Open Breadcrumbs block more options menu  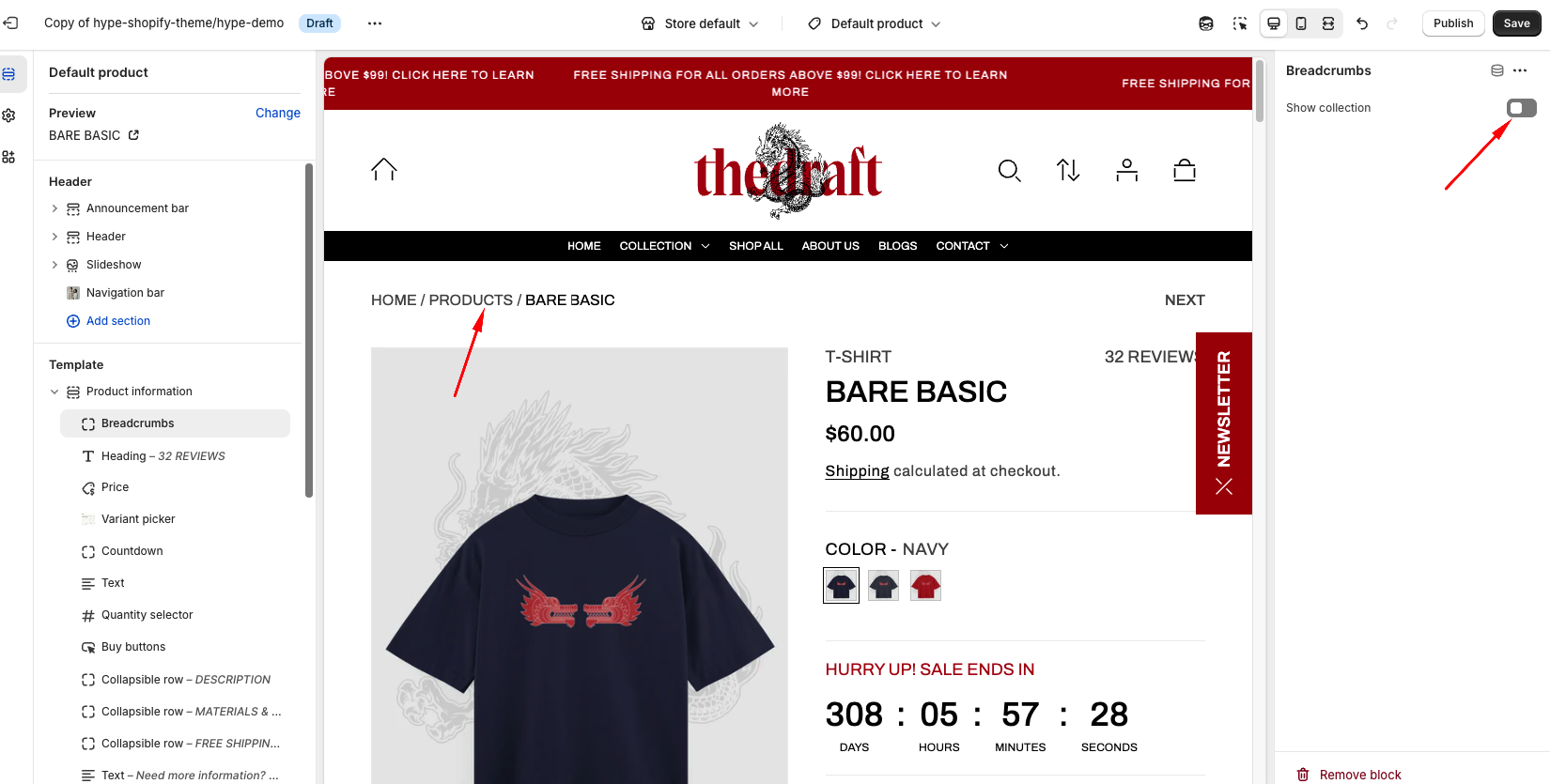point(1520,70)
